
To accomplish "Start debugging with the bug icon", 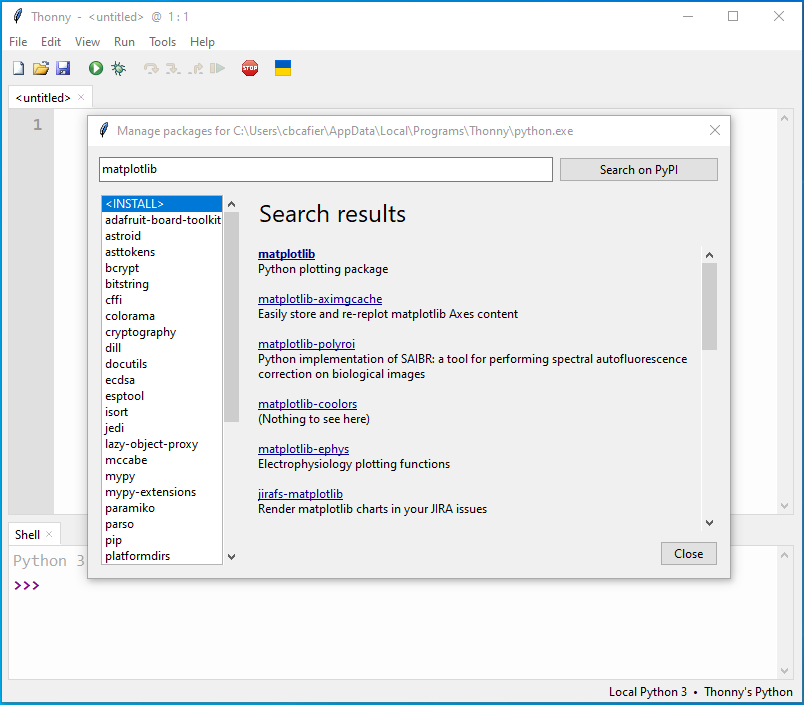I will point(119,68).
